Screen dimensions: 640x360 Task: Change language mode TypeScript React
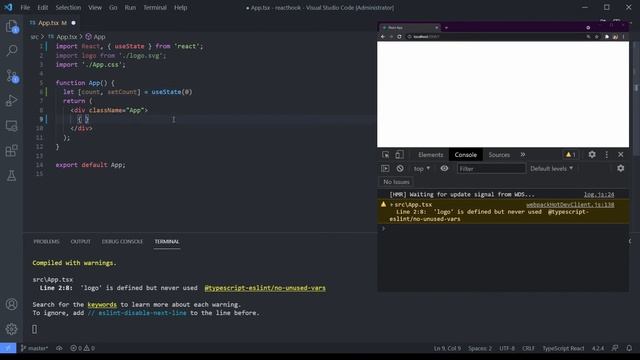563,348
